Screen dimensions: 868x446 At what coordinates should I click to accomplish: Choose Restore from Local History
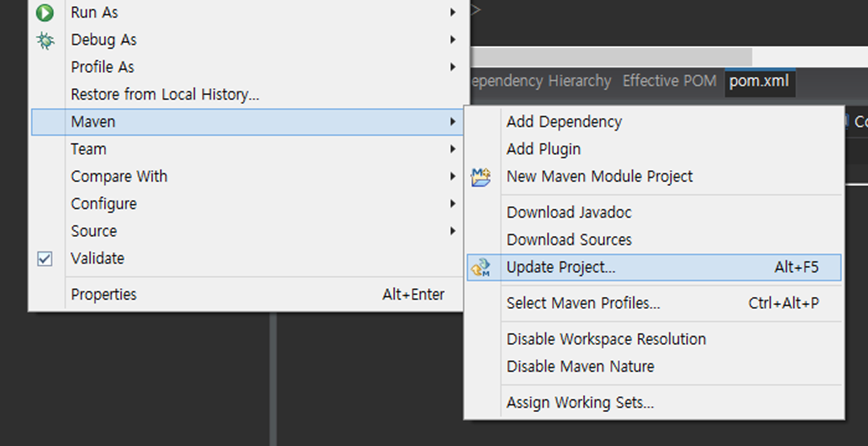pos(247,95)
